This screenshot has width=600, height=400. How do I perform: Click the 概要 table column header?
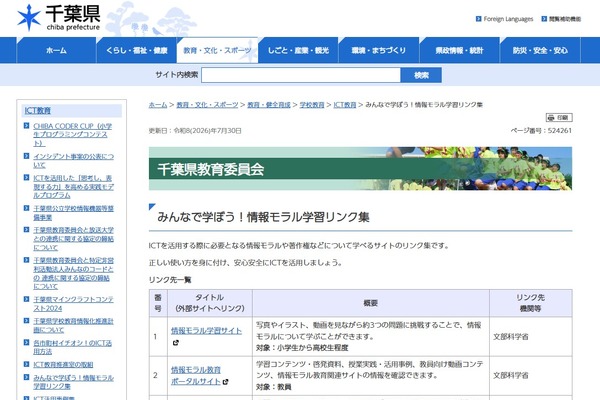[370, 303]
